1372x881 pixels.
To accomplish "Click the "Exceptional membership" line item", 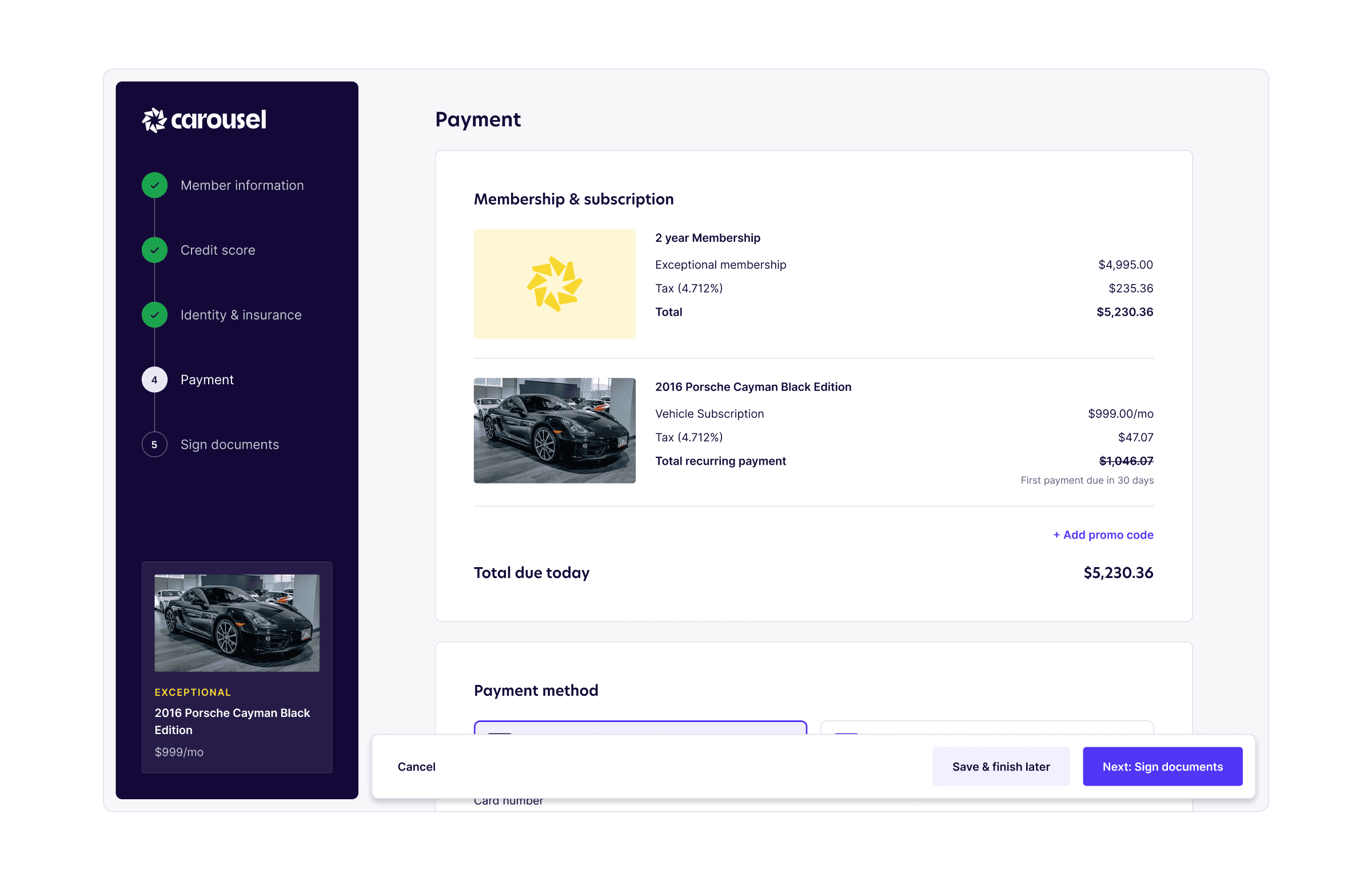I will coord(721,265).
